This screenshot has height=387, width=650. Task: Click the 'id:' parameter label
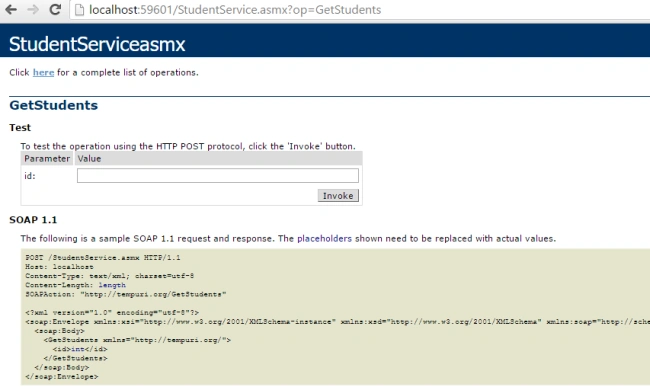[30, 176]
